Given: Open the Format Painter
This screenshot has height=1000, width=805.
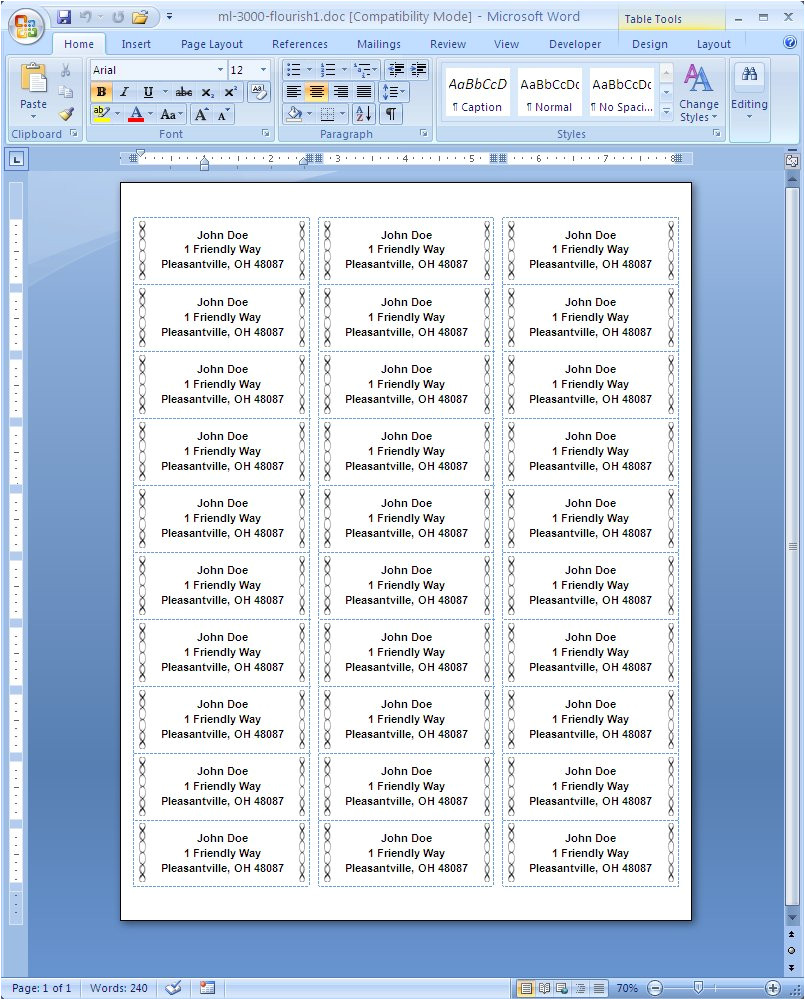Looking at the screenshot, I should (x=64, y=113).
